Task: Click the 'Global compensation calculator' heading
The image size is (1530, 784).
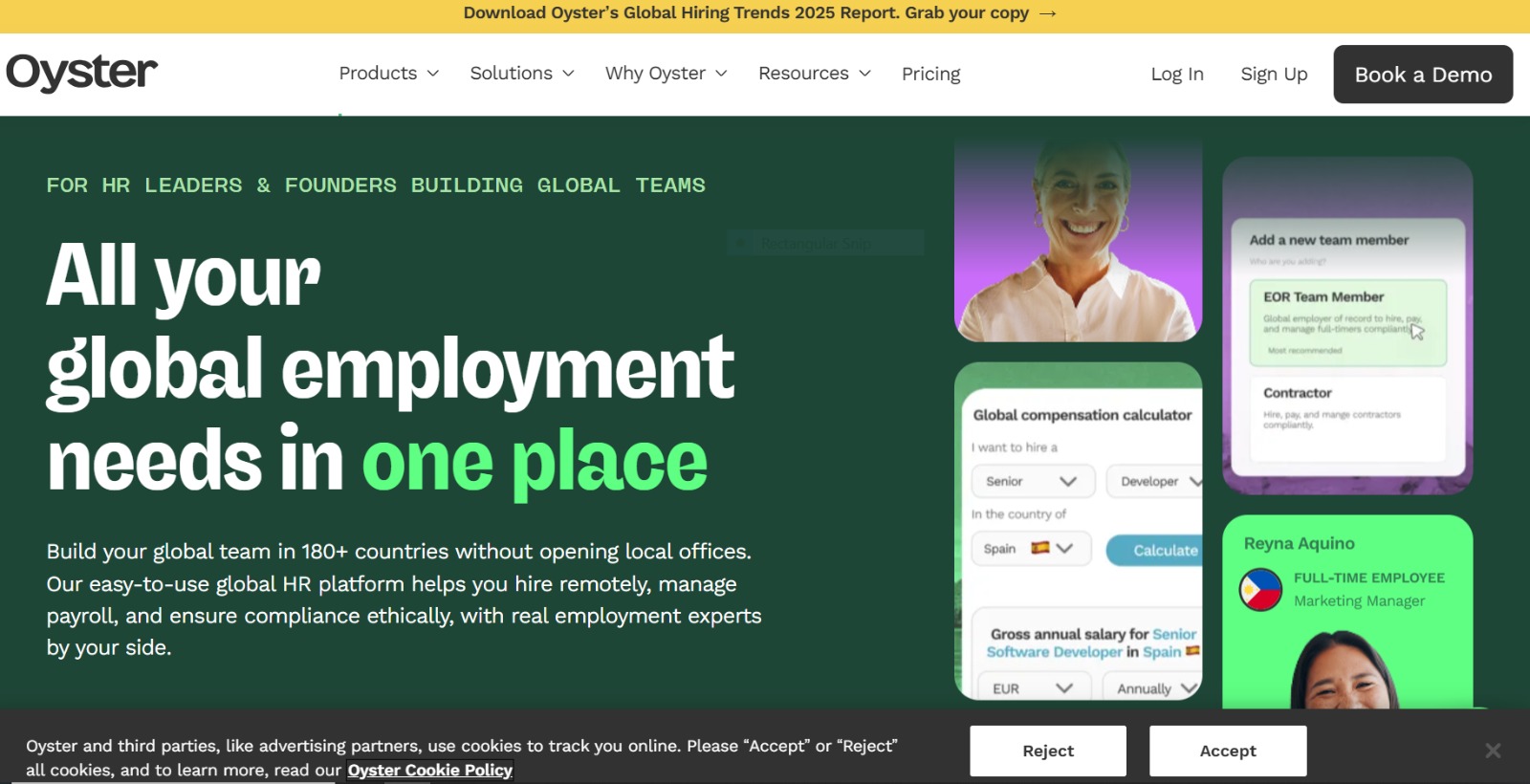Action: point(1082,415)
